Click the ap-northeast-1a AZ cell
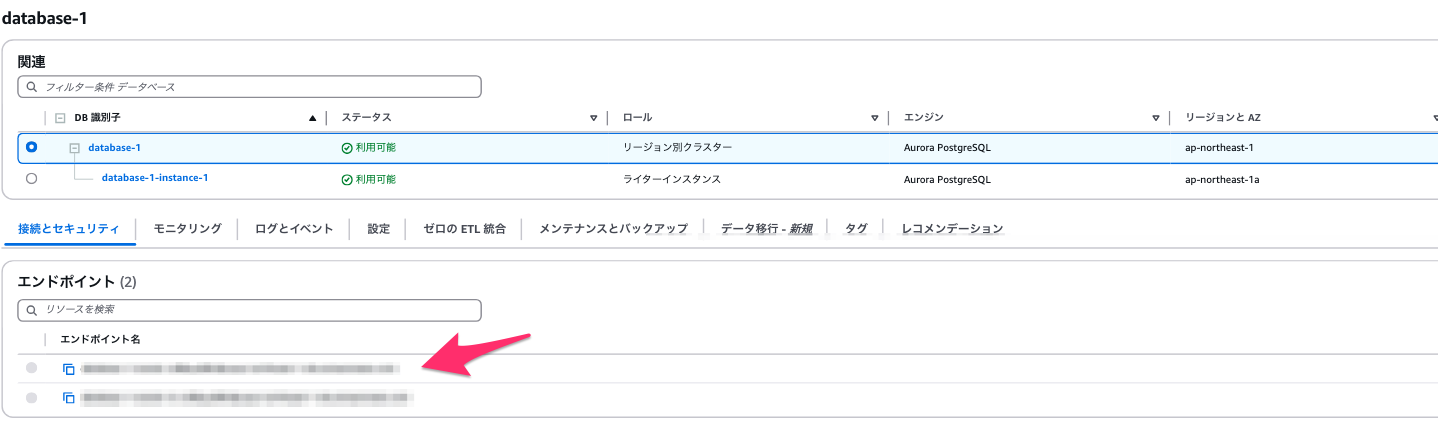 click(x=1221, y=180)
